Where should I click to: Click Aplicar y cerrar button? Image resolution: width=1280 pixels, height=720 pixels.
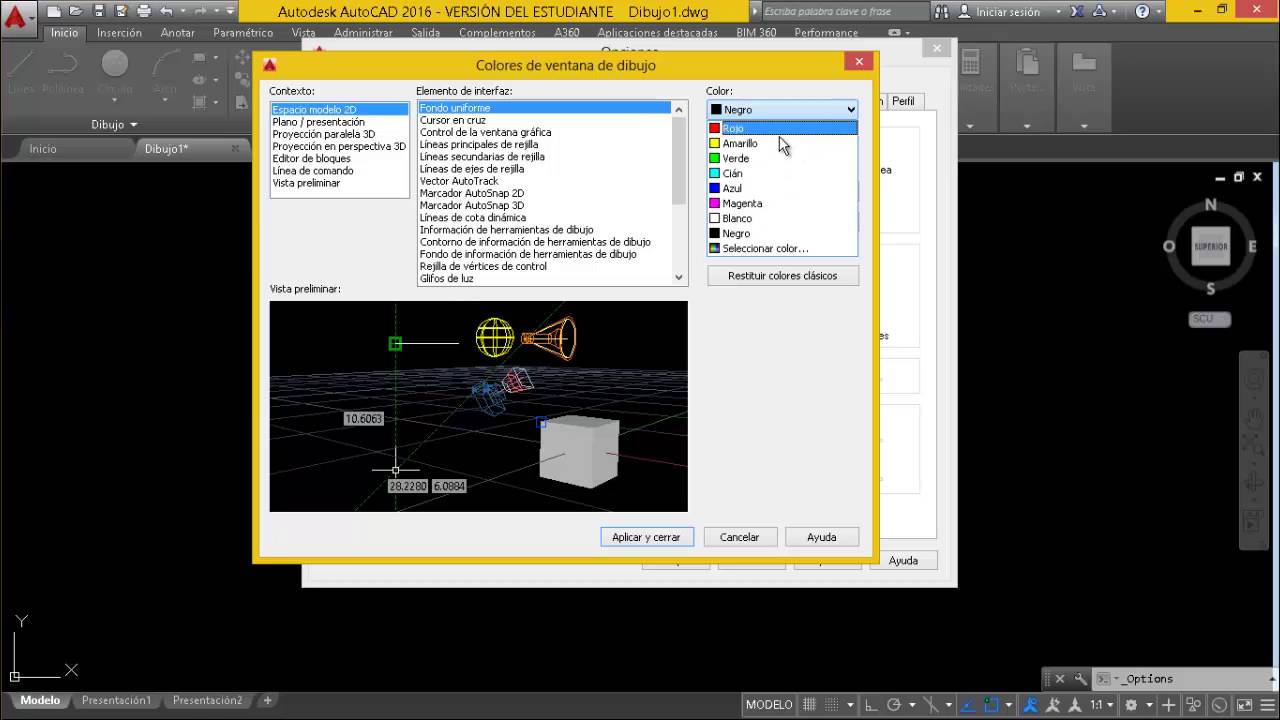point(646,537)
